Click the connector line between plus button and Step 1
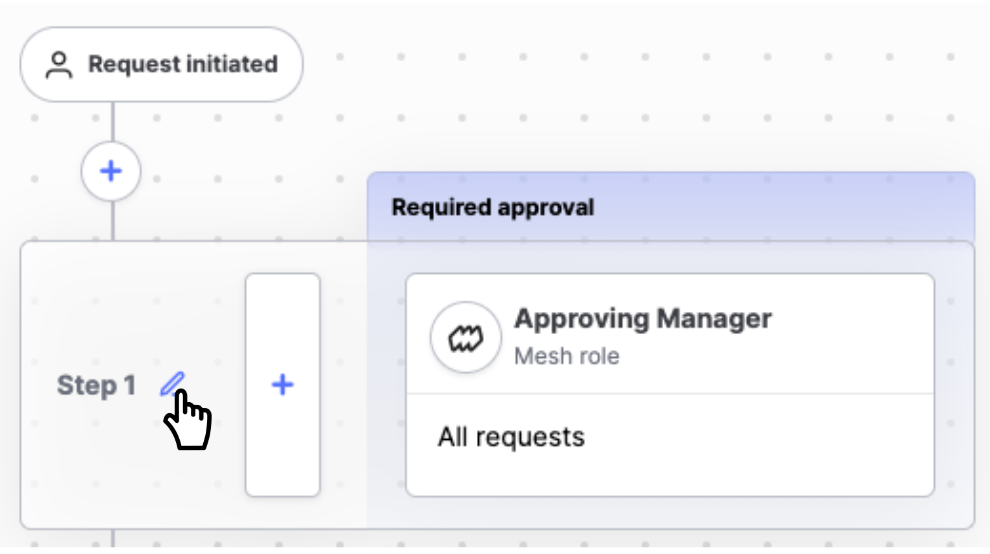Screen dimensions: 990x554 (112, 220)
